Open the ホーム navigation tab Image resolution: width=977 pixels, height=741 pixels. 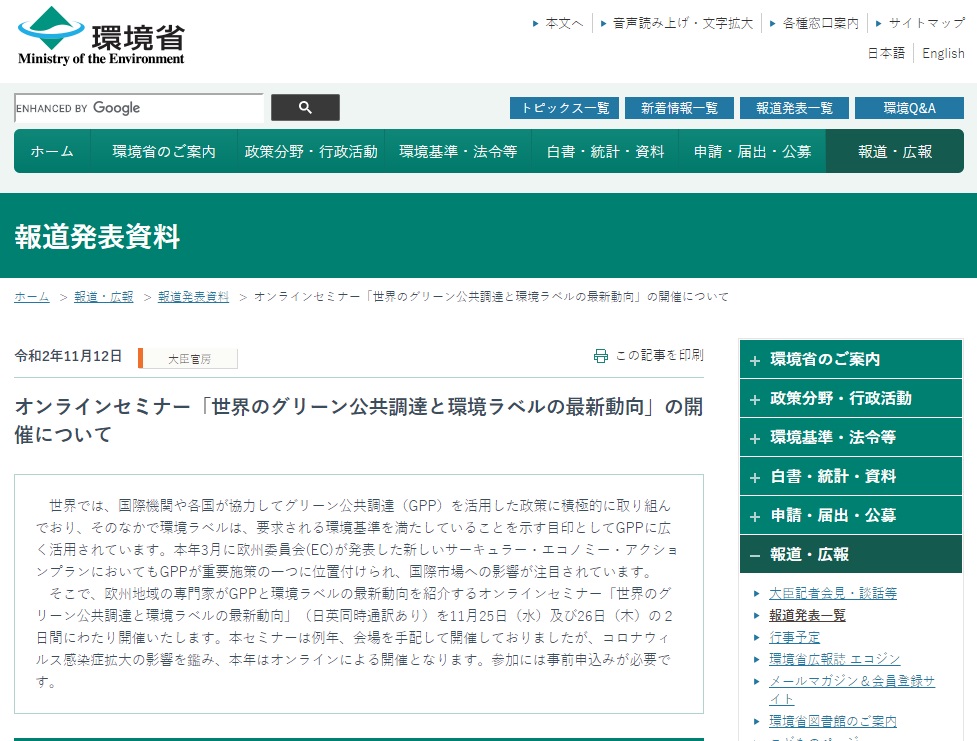point(52,152)
